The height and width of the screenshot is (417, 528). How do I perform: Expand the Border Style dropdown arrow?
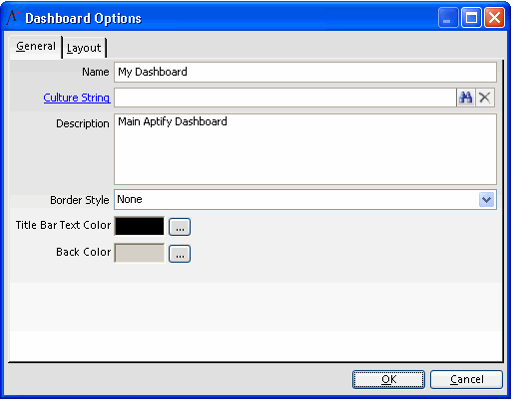pos(486,200)
